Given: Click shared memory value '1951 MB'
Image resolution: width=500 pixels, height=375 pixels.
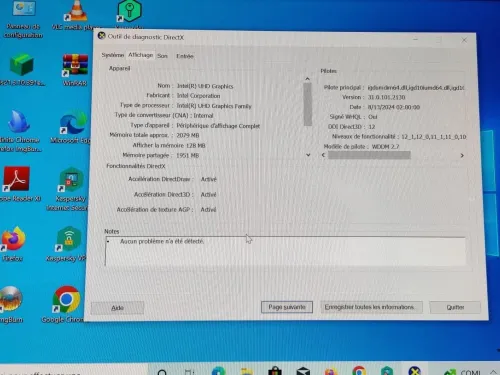Looking at the screenshot, I should 187,155.
